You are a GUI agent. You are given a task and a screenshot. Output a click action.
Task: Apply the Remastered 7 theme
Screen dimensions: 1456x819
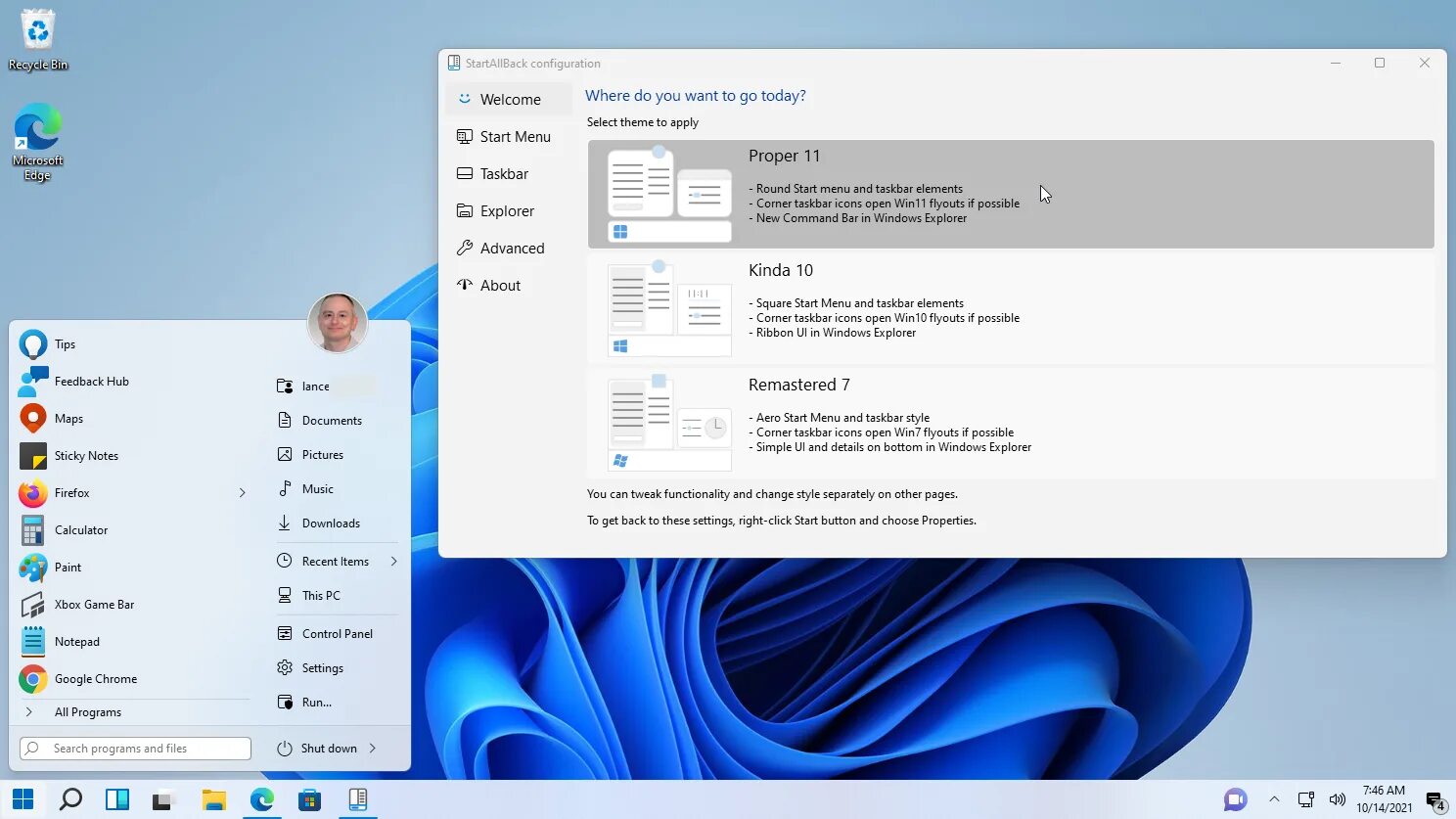tap(1011, 423)
